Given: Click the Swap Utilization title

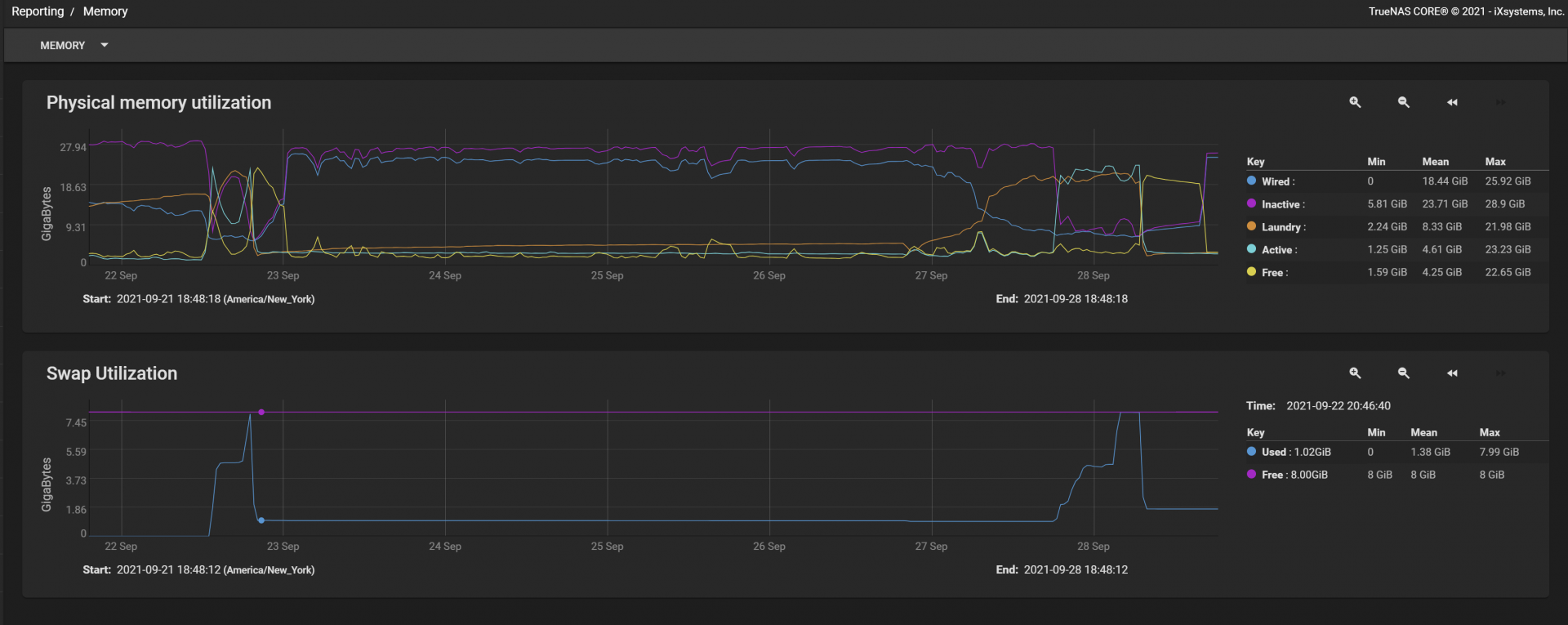Looking at the screenshot, I should (112, 373).
